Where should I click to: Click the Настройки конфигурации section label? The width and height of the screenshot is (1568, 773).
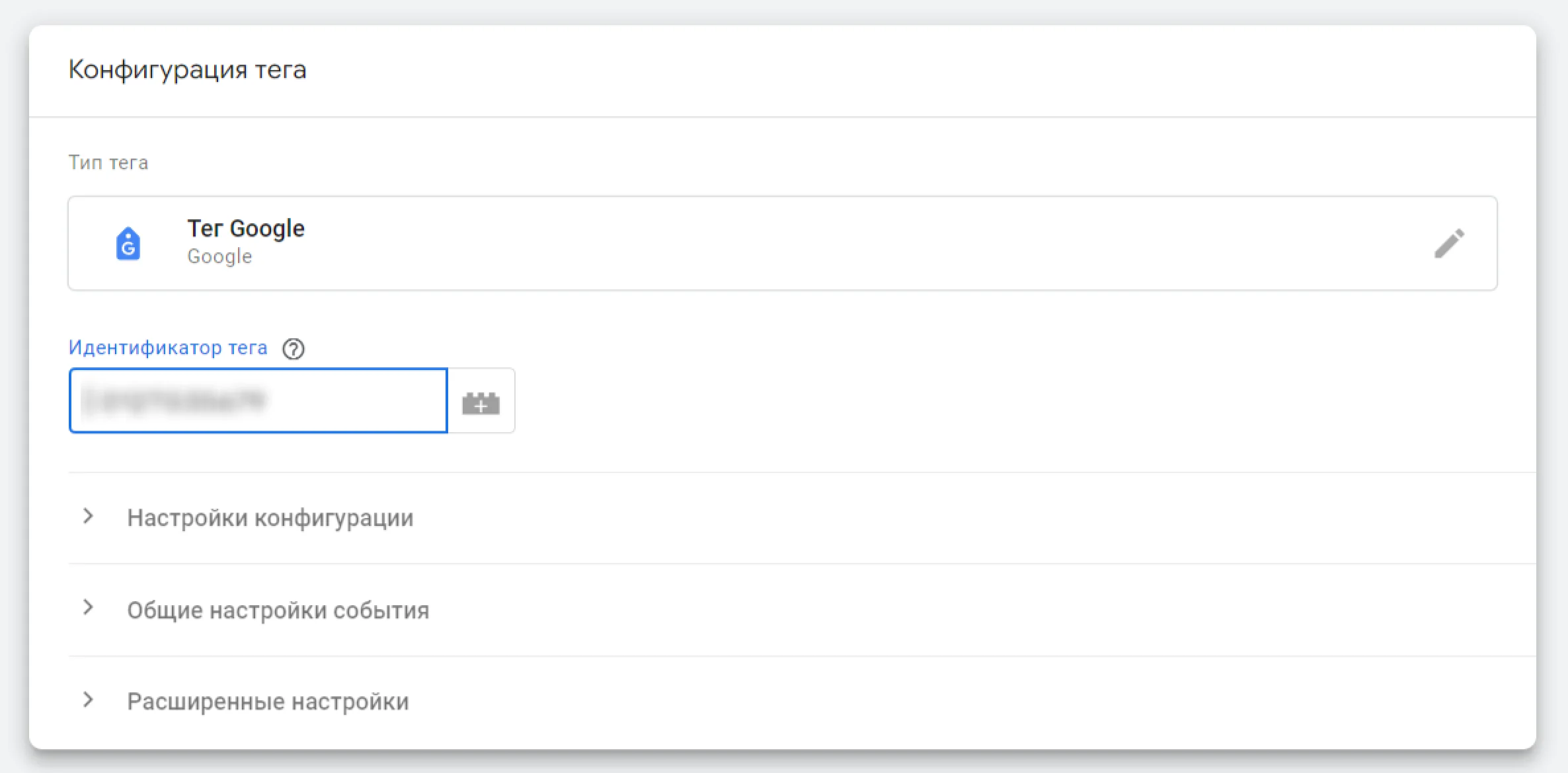(x=270, y=518)
